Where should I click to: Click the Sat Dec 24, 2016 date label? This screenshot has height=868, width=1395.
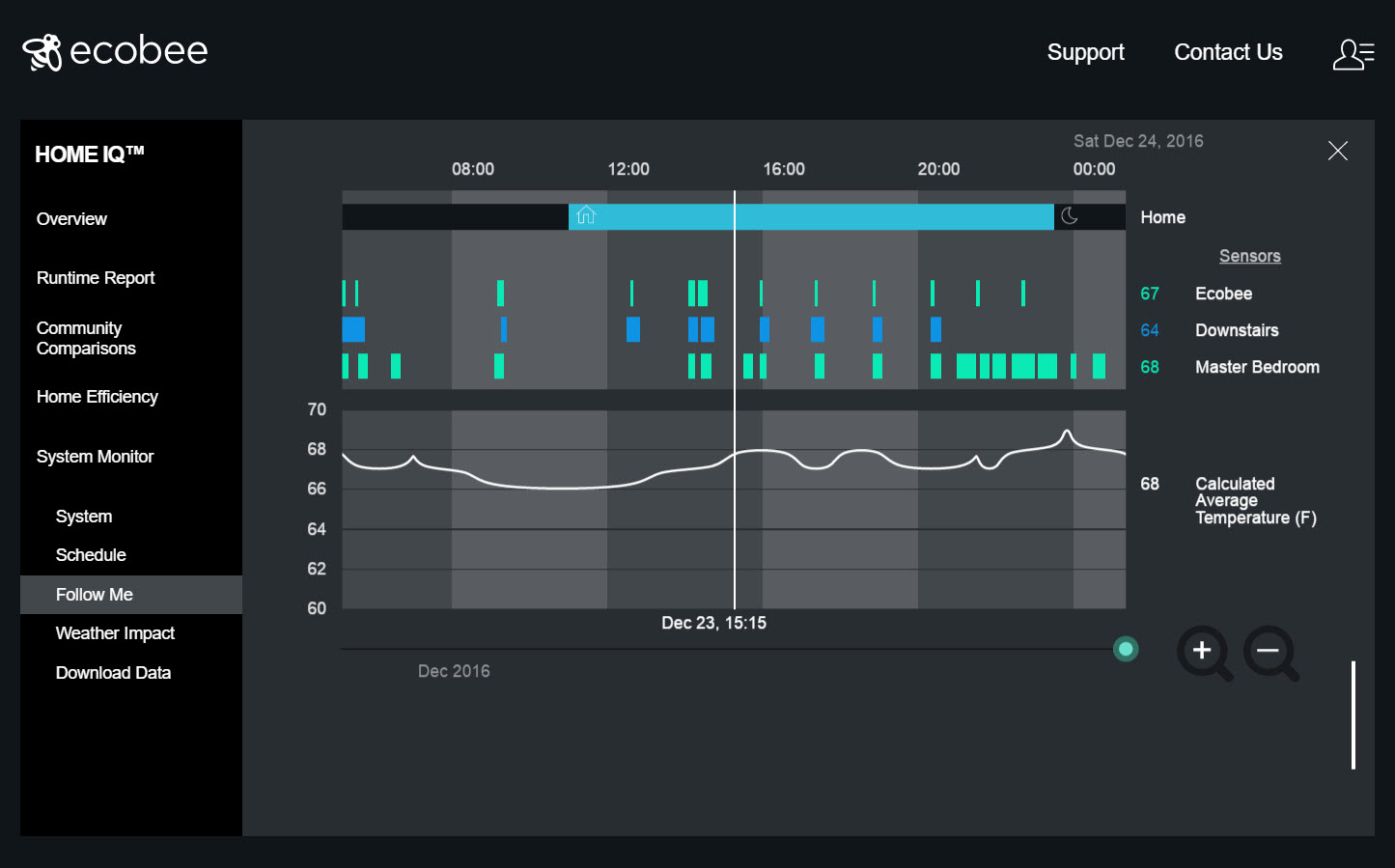coord(1138,141)
